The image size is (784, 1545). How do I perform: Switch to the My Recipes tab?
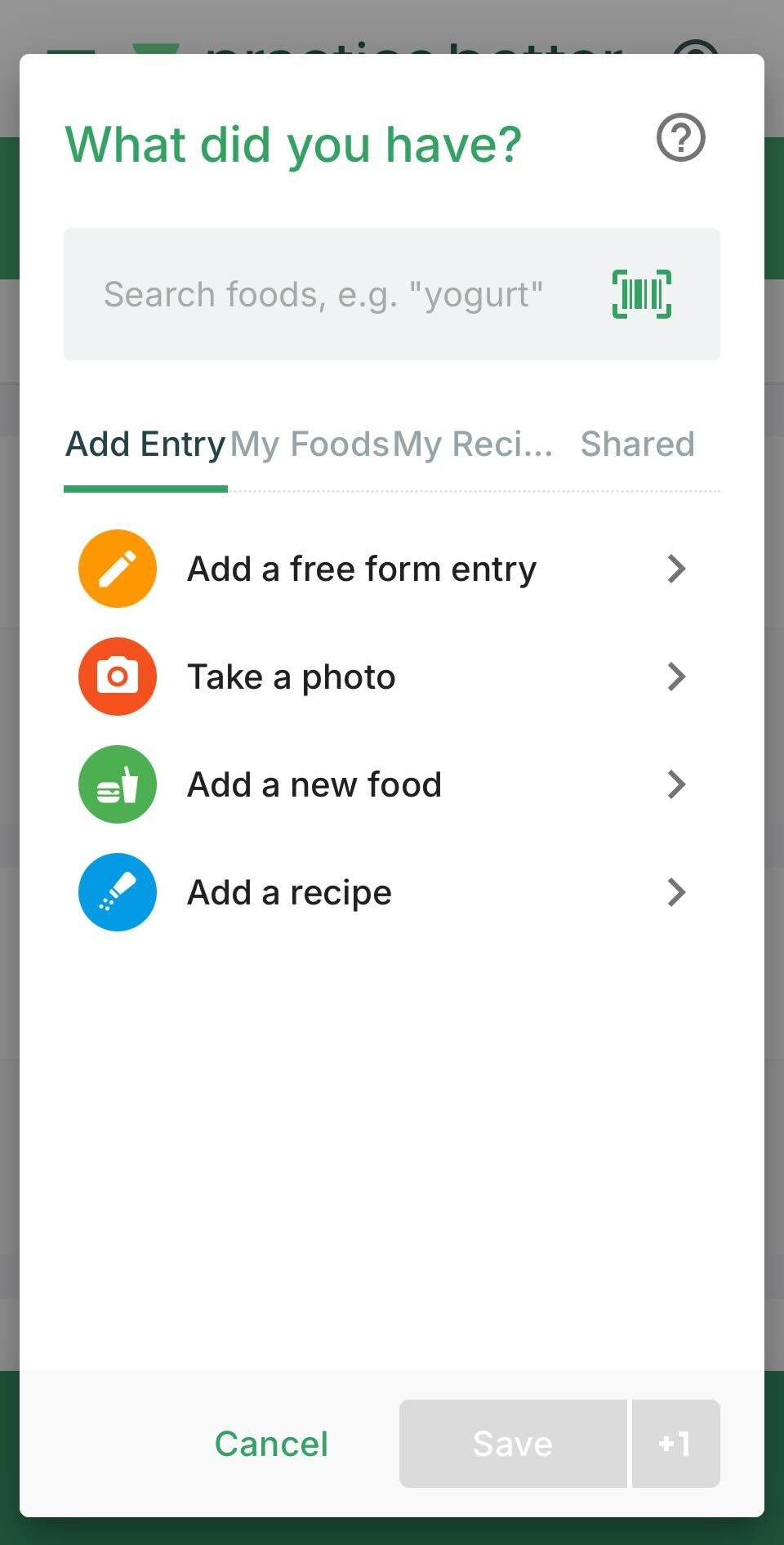(x=472, y=444)
